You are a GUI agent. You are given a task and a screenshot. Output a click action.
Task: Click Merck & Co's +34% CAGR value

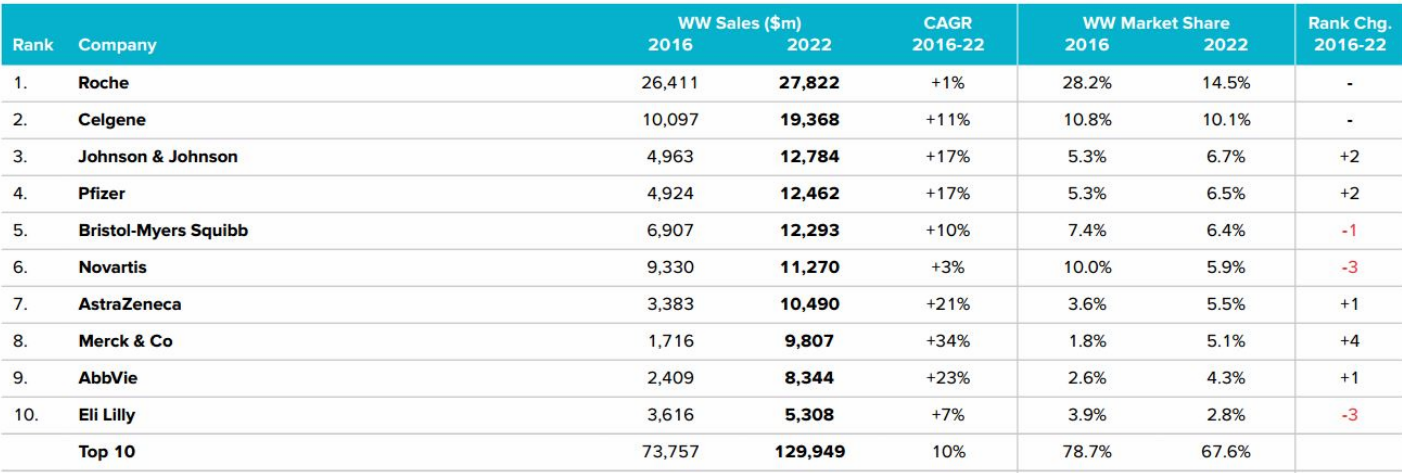948,341
